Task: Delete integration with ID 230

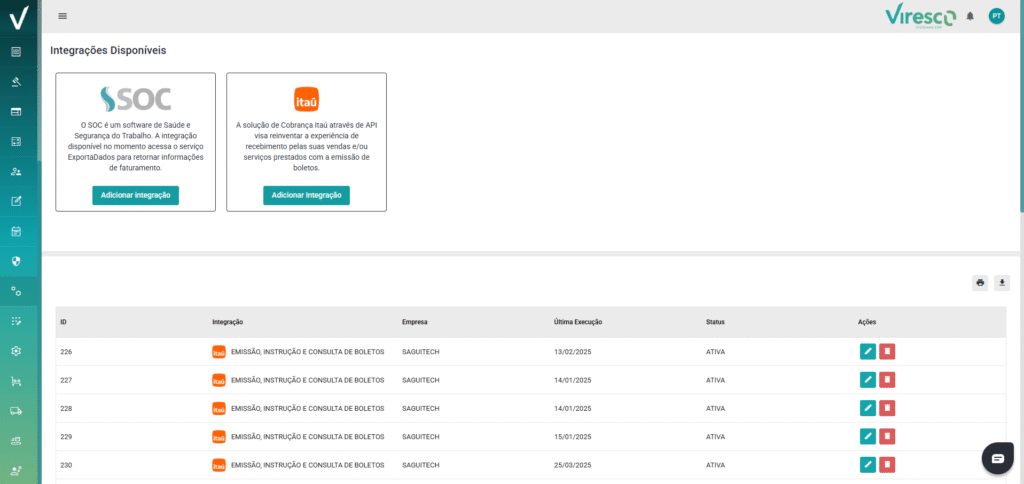Action: point(887,465)
